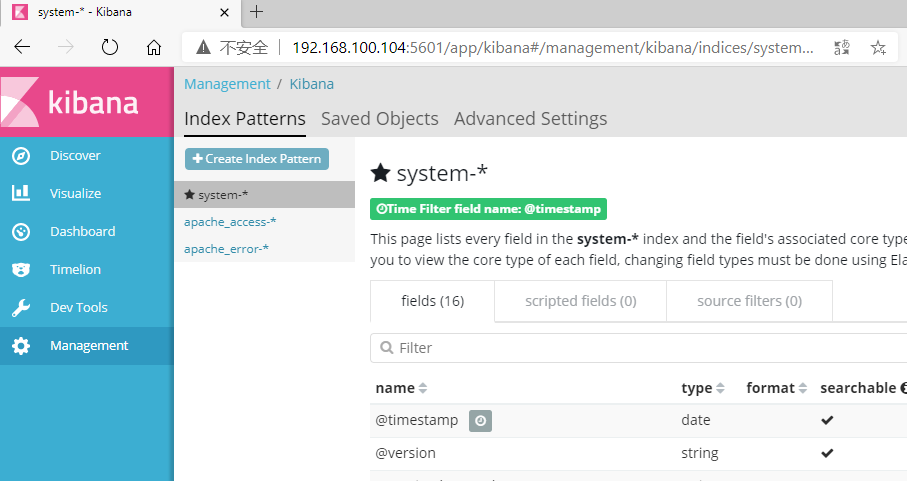Select apache_error-* index pattern
Viewport: 907px width, 481px height.
click(x=226, y=249)
